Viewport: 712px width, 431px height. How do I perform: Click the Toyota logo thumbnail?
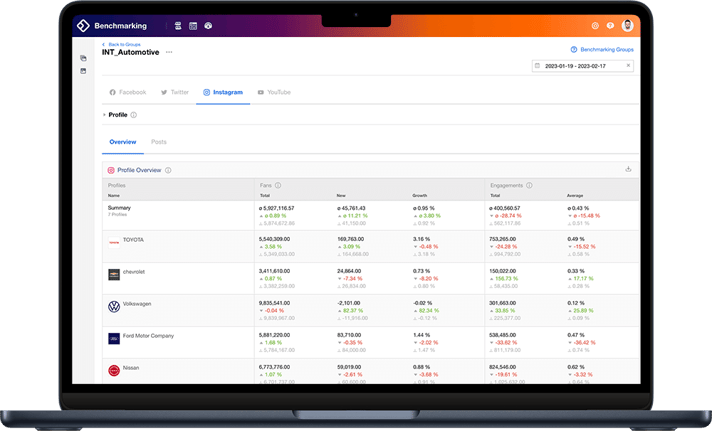(114, 242)
